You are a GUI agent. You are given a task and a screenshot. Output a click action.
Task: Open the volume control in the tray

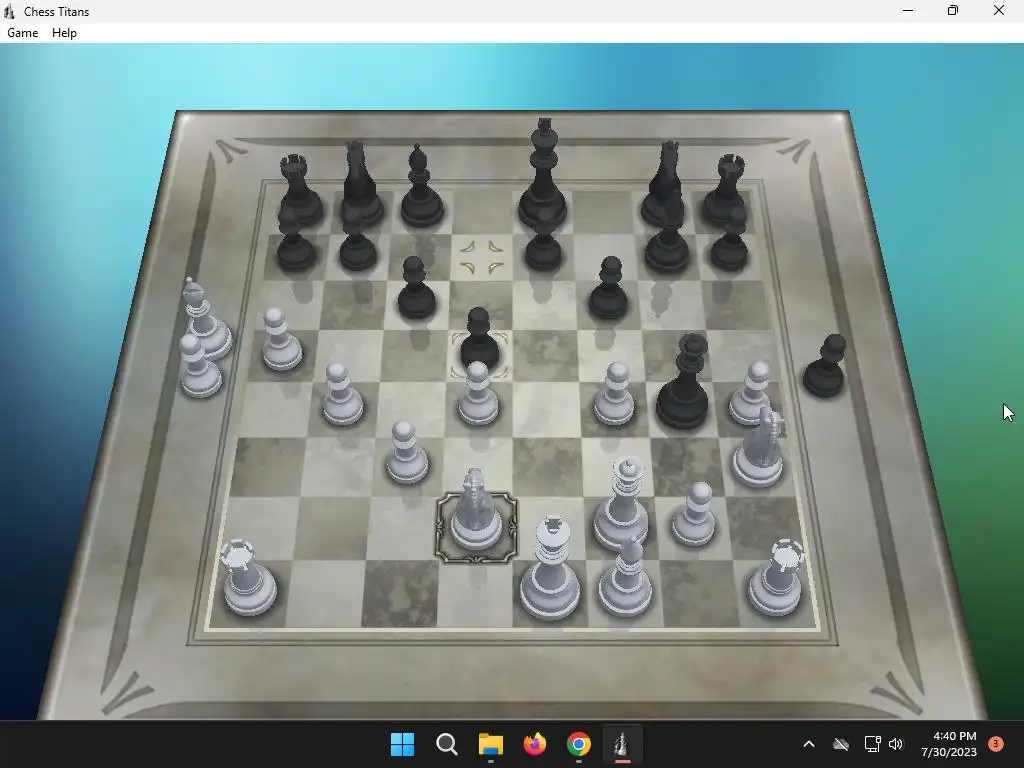(x=895, y=744)
